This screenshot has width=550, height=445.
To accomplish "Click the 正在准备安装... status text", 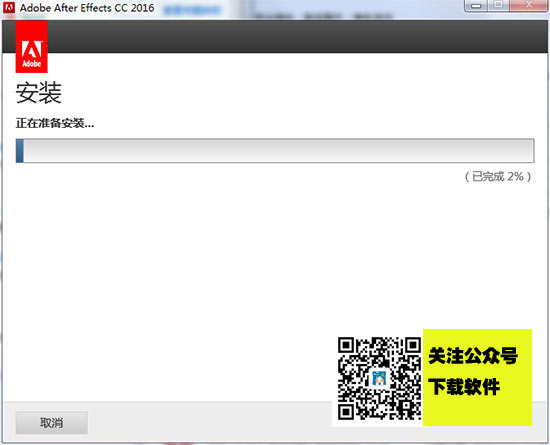I will tap(55, 123).
